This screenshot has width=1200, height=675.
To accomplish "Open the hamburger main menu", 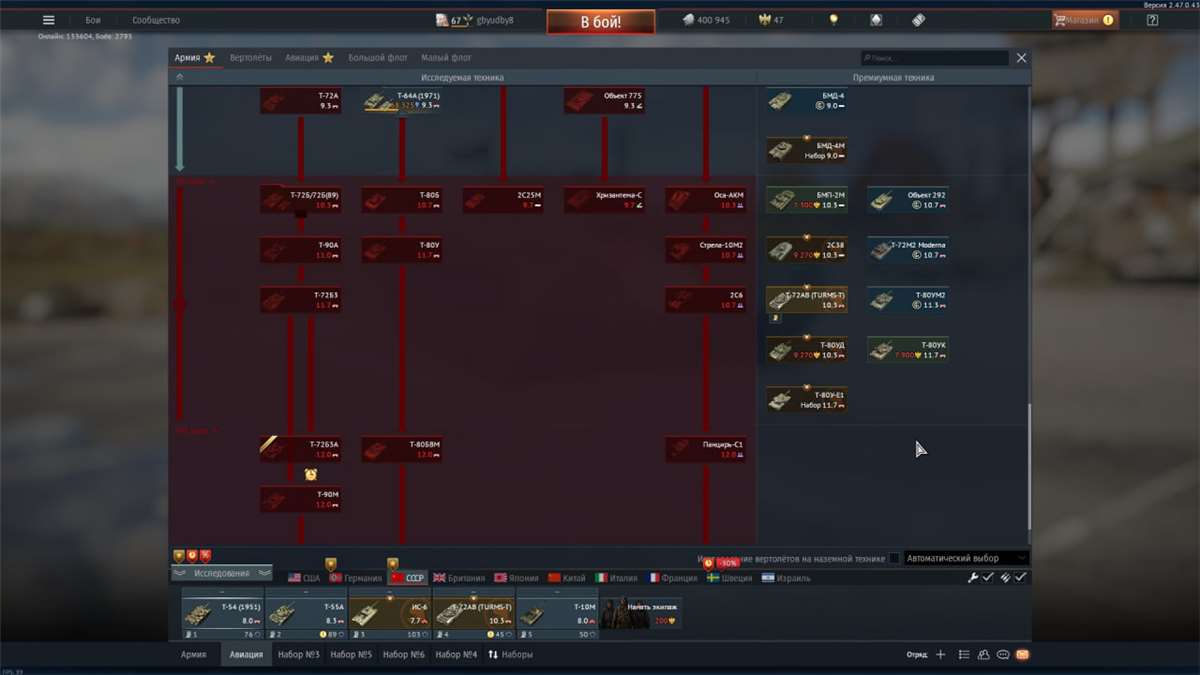I will click(48, 20).
